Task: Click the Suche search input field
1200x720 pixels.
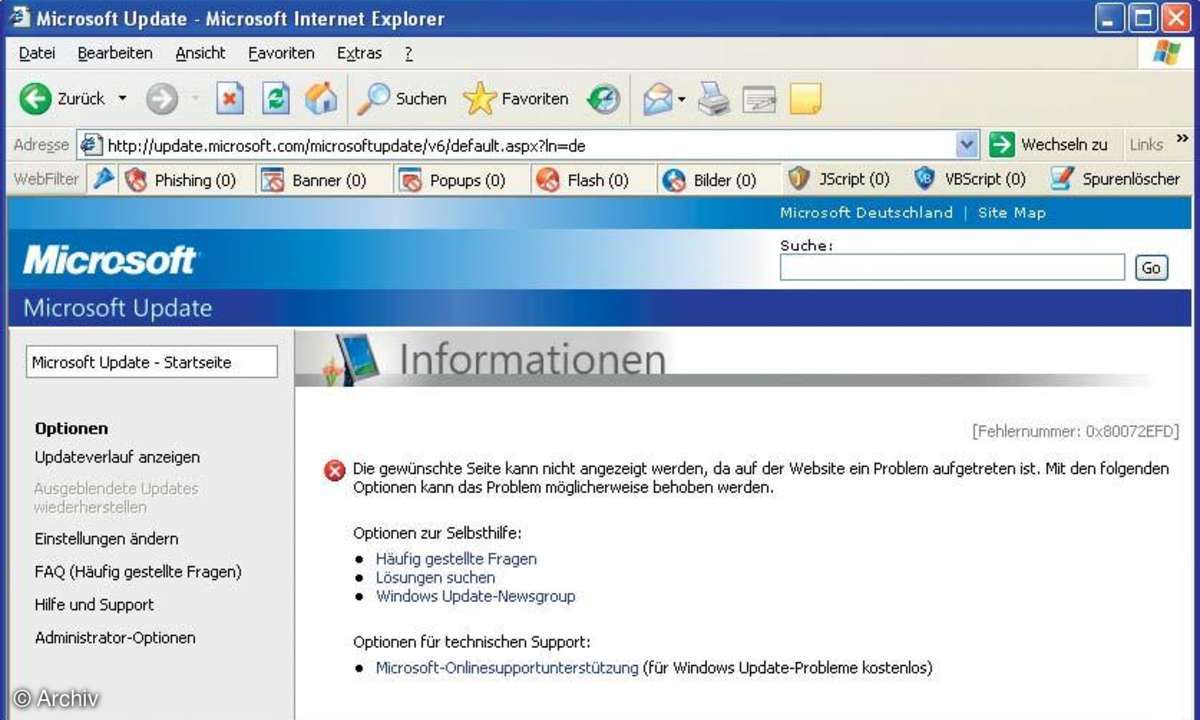Action: pyautogui.click(x=952, y=267)
